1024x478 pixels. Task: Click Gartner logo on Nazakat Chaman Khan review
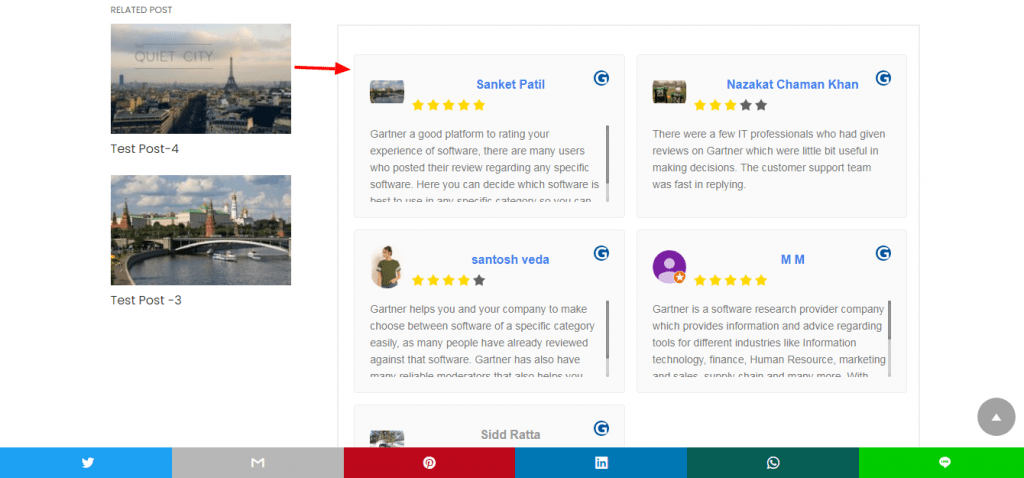[883, 78]
